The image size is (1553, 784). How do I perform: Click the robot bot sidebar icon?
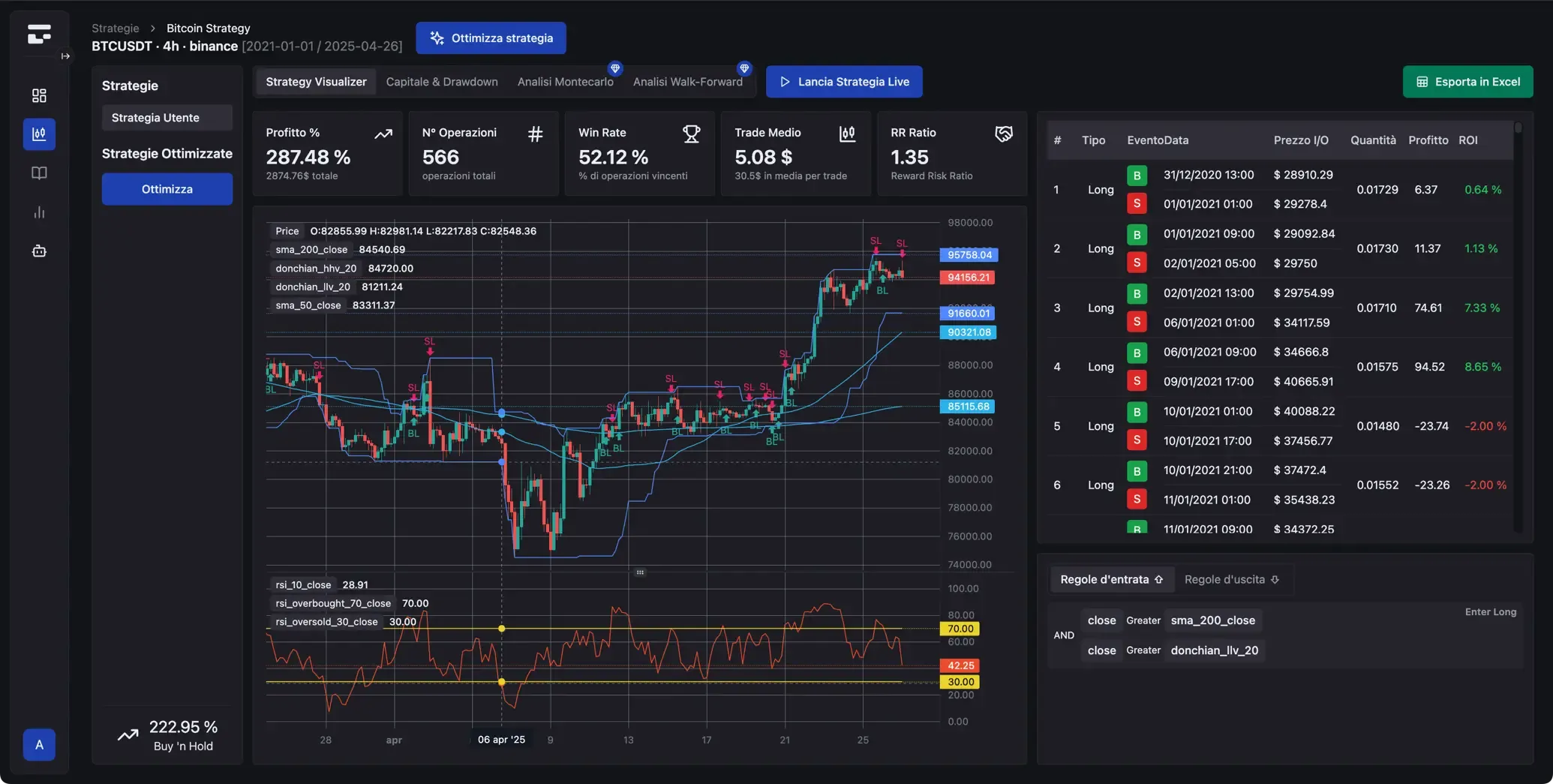pos(39,251)
